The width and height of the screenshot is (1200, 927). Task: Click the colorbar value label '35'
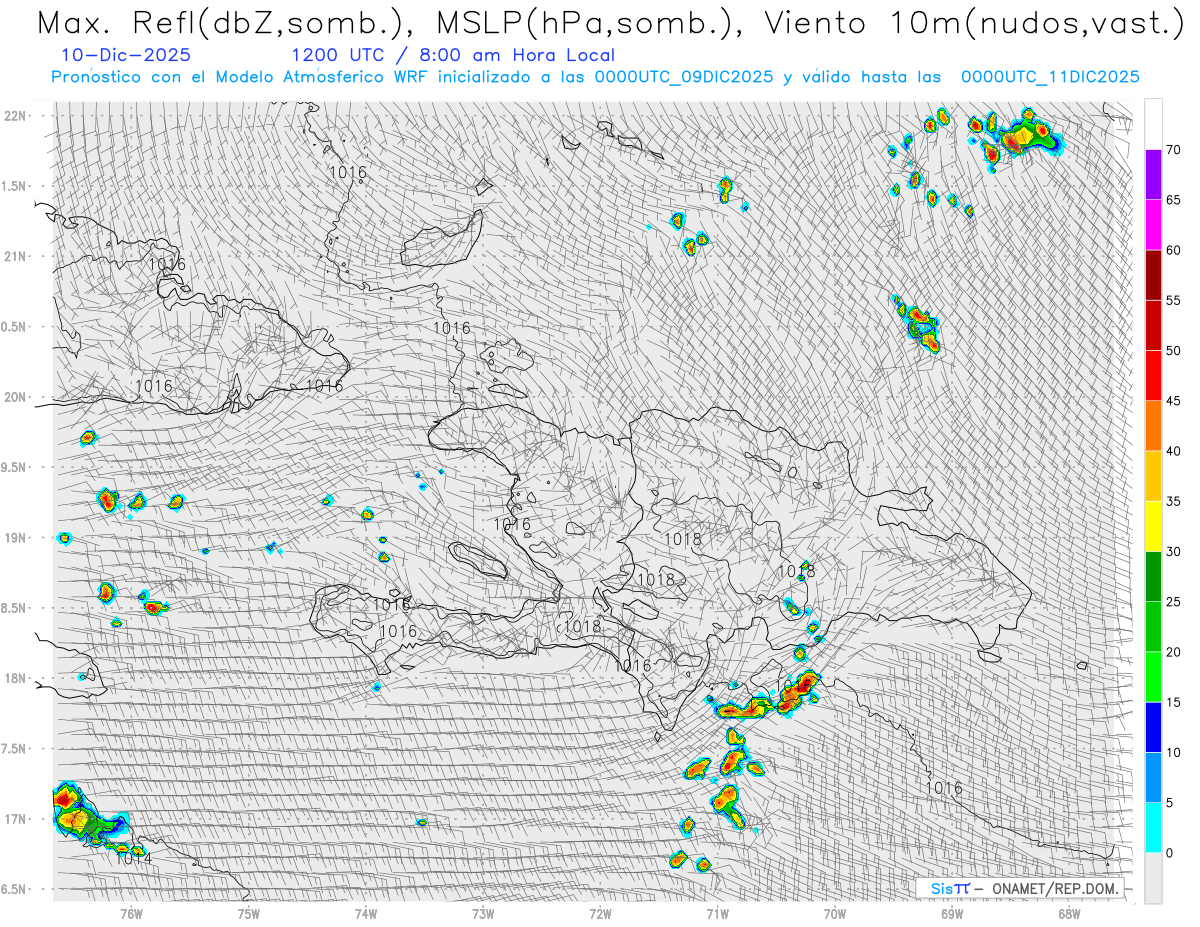1173,501
